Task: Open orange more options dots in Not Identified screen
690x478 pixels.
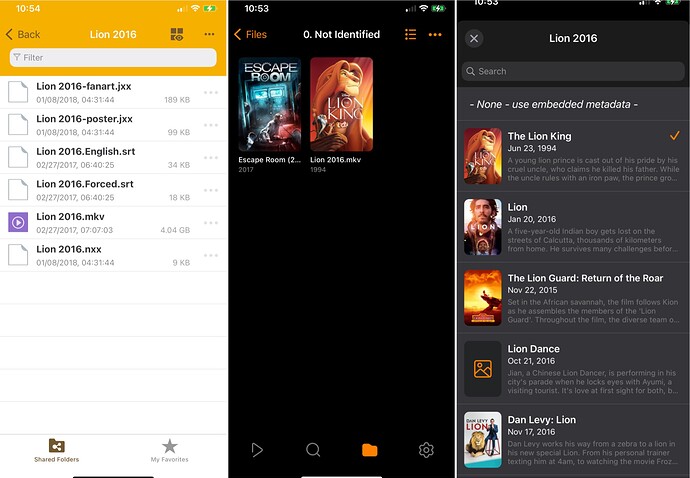Action: coord(435,34)
